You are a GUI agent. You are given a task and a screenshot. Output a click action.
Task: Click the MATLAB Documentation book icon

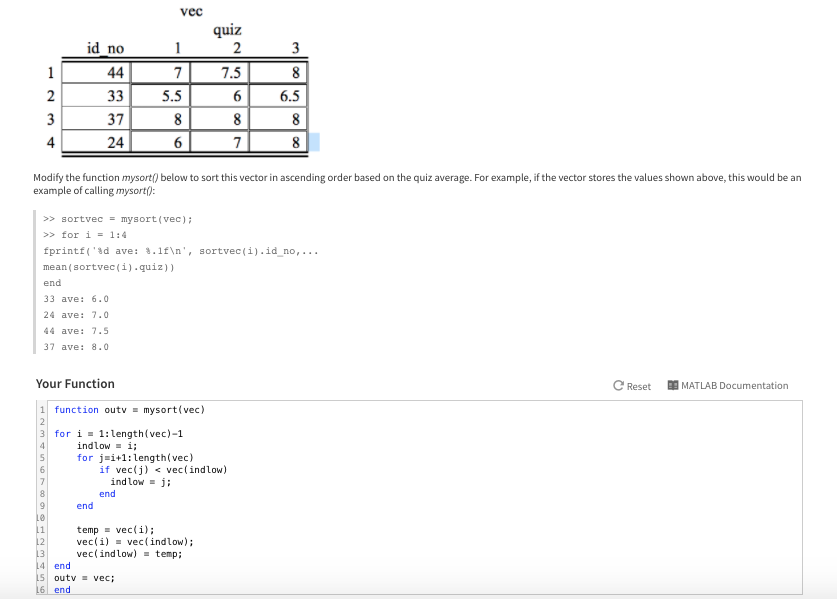coord(672,384)
